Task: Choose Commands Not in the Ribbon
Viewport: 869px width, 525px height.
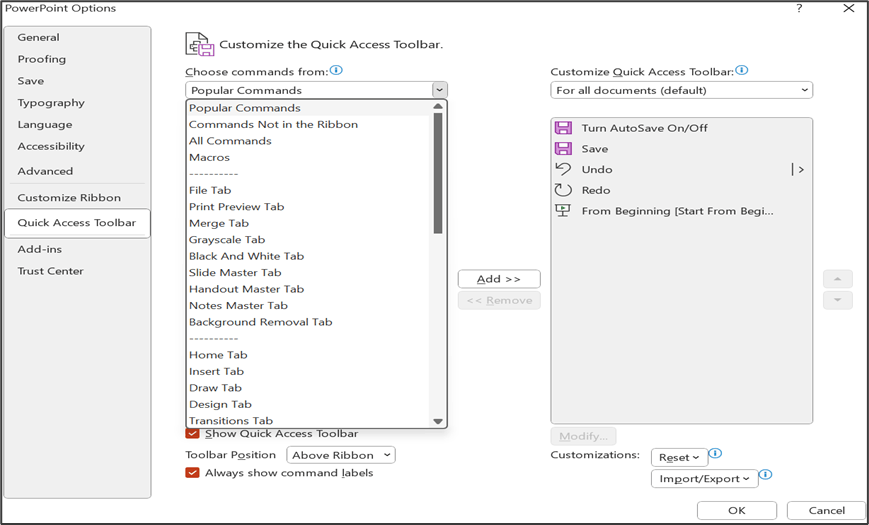Action: (308, 124)
